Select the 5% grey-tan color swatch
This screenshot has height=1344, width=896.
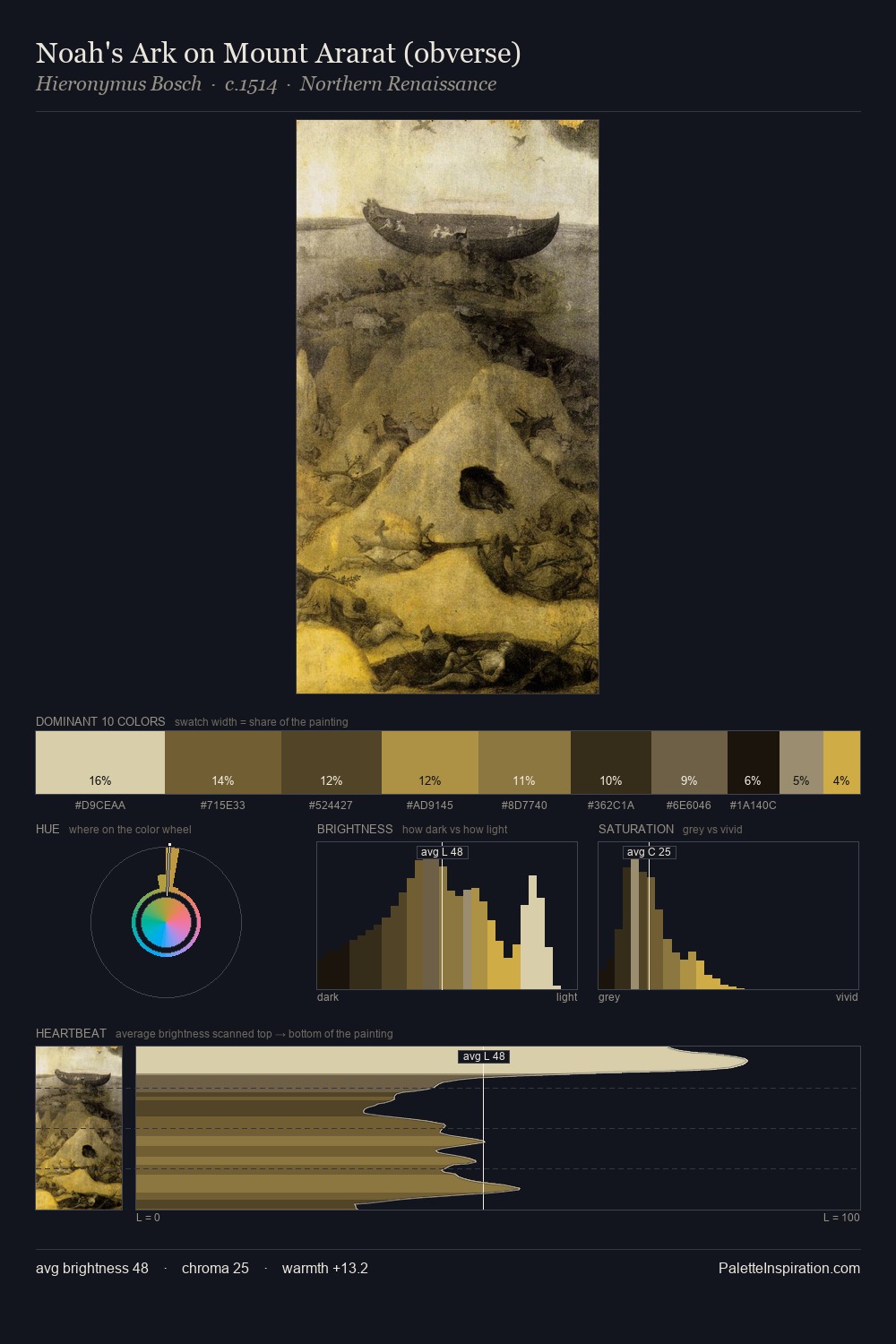(801, 762)
